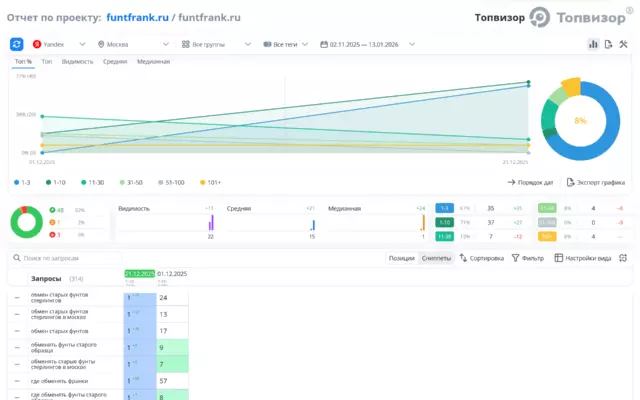
Task: Toggle the 31-50 series in chart legend
Action: point(131,182)
